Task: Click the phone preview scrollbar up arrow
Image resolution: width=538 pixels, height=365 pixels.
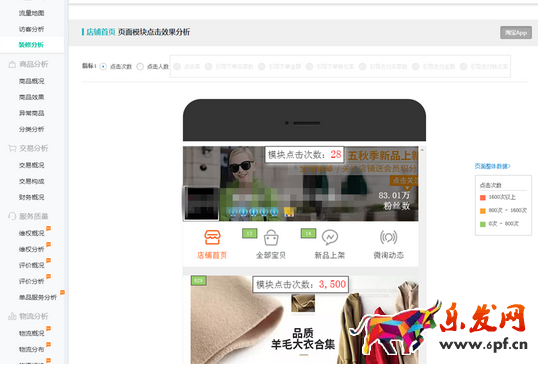Action: point(422,150)
